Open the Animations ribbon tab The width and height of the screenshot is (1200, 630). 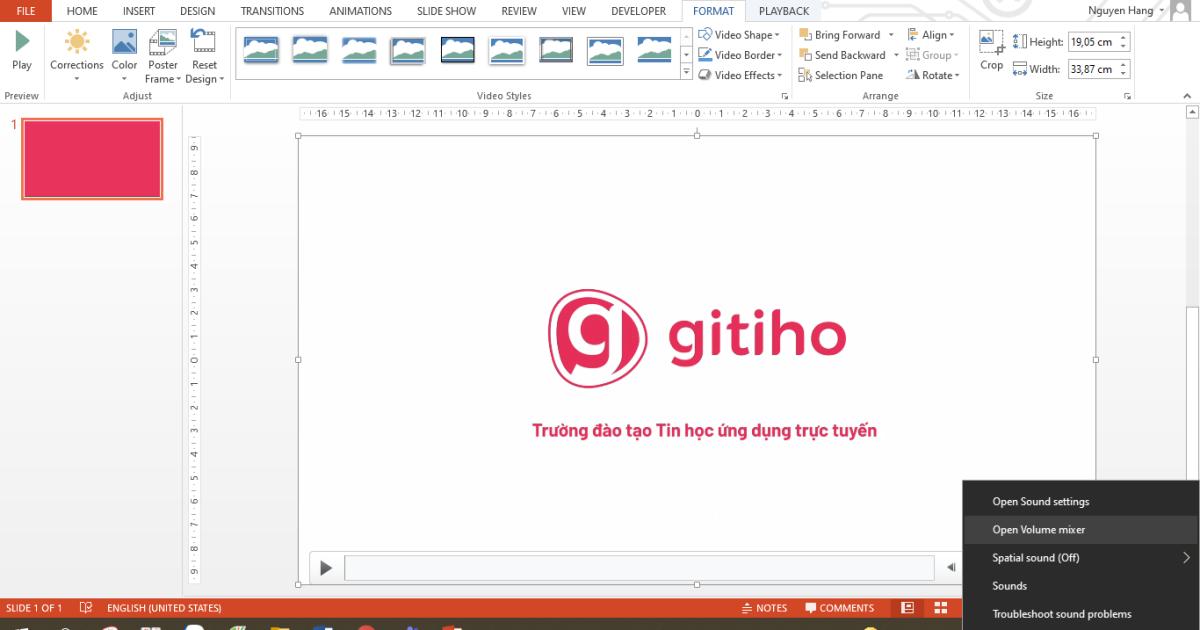360,11
